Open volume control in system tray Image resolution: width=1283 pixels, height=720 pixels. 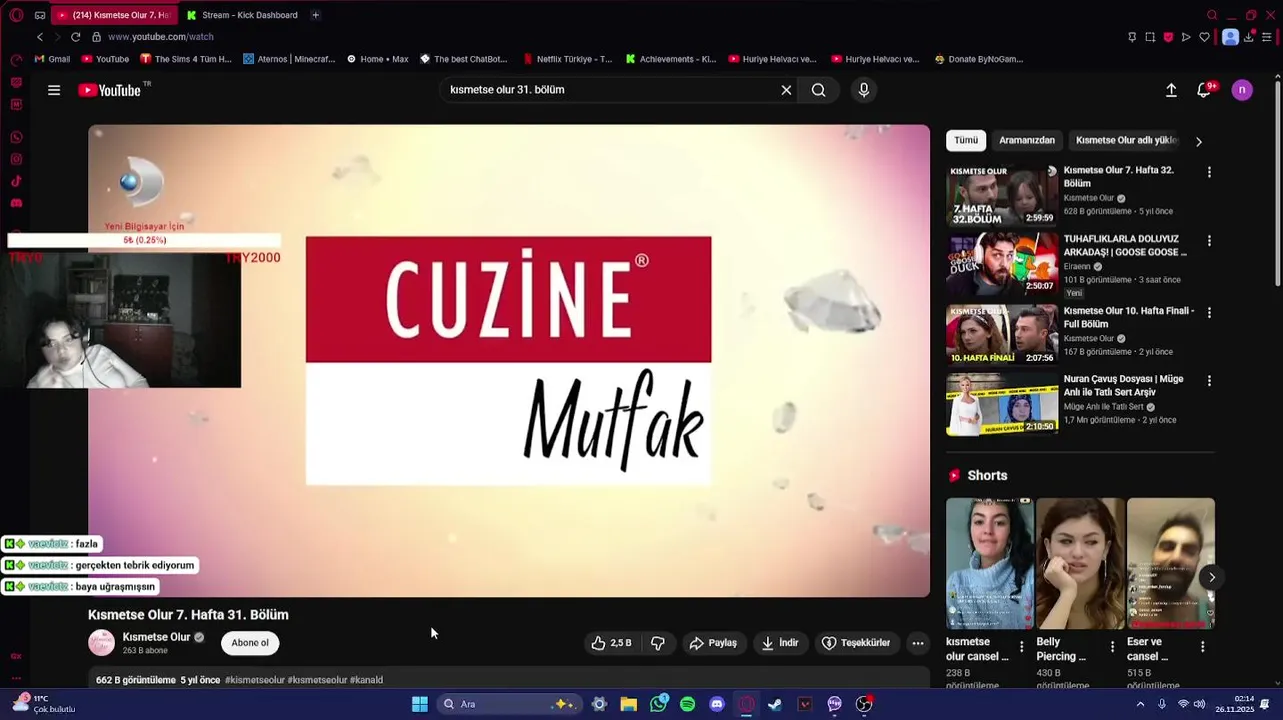click(1199, 704)
